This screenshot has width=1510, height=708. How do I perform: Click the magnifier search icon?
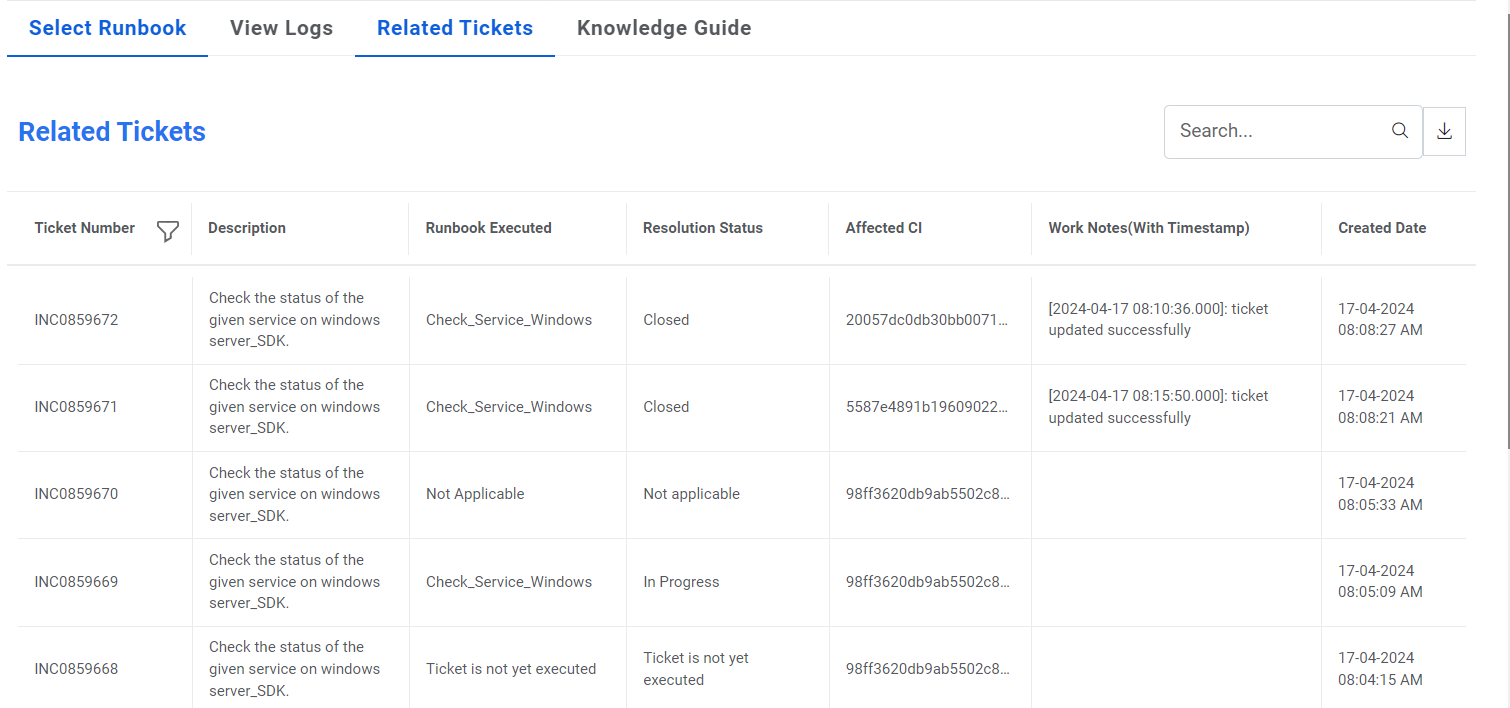coord(1400,131)
